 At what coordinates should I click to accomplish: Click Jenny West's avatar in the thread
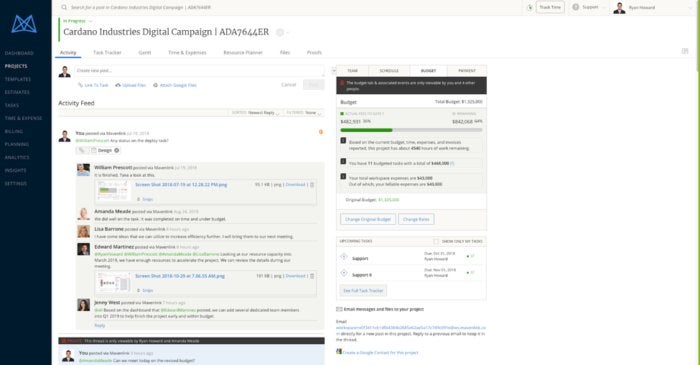point(83,305)
